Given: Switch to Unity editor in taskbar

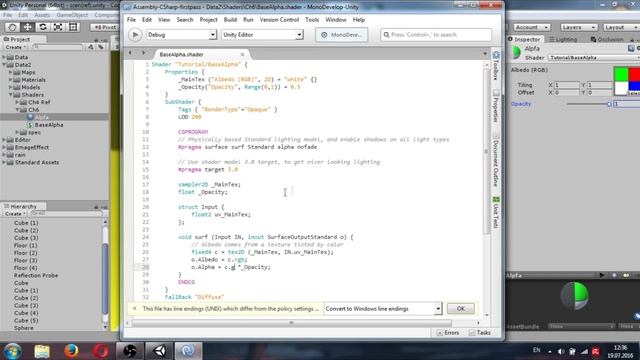Looking at the screenshot, I should [160, 351].
